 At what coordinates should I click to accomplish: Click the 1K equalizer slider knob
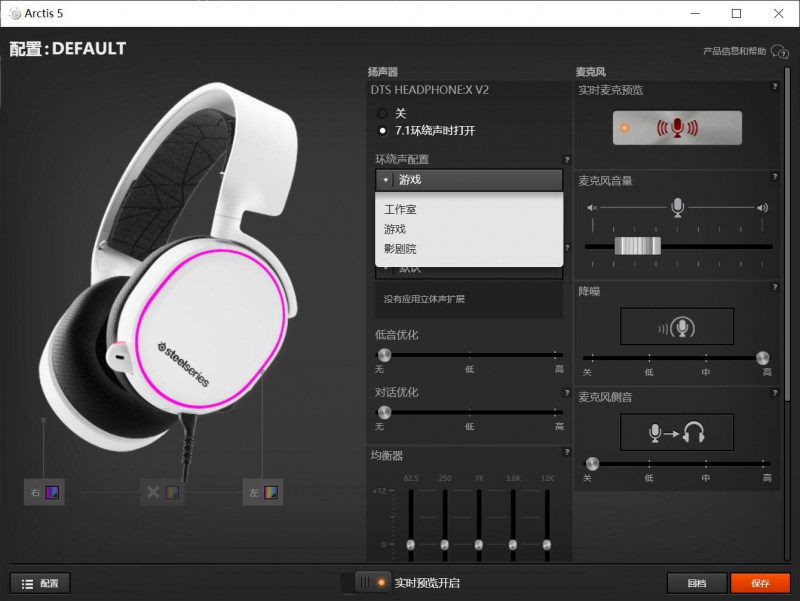(x=479, y=544)
